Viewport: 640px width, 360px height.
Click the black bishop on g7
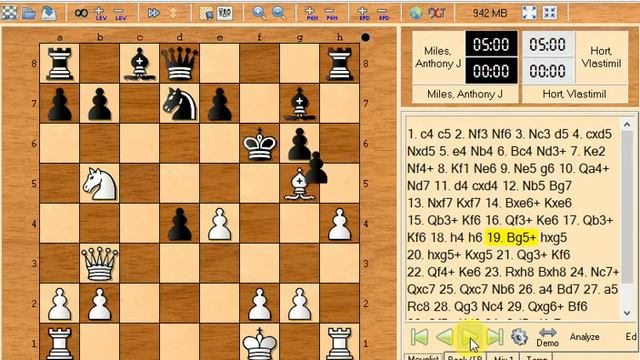click(300, 104)
